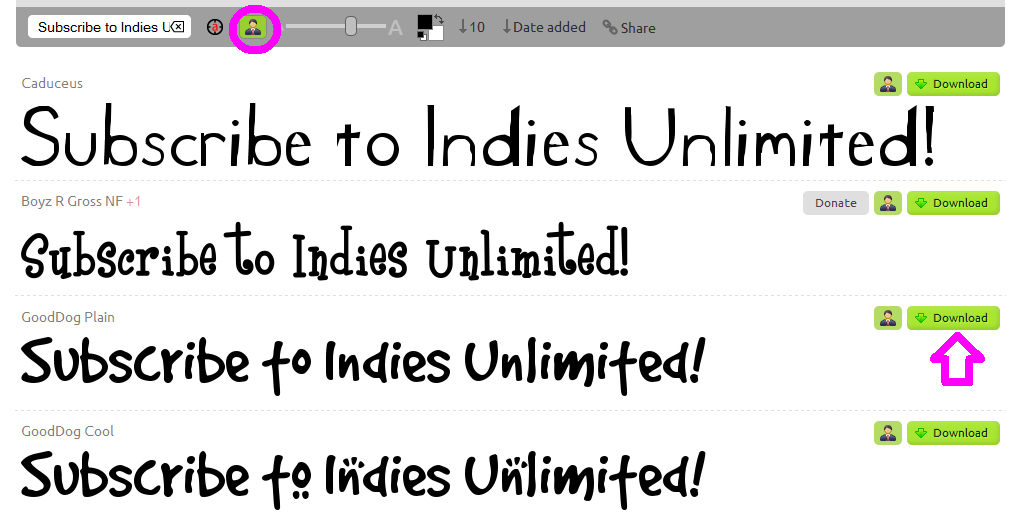Download the Boyz R Gross NF font
1011x516 pixels.
pos(953,203)
